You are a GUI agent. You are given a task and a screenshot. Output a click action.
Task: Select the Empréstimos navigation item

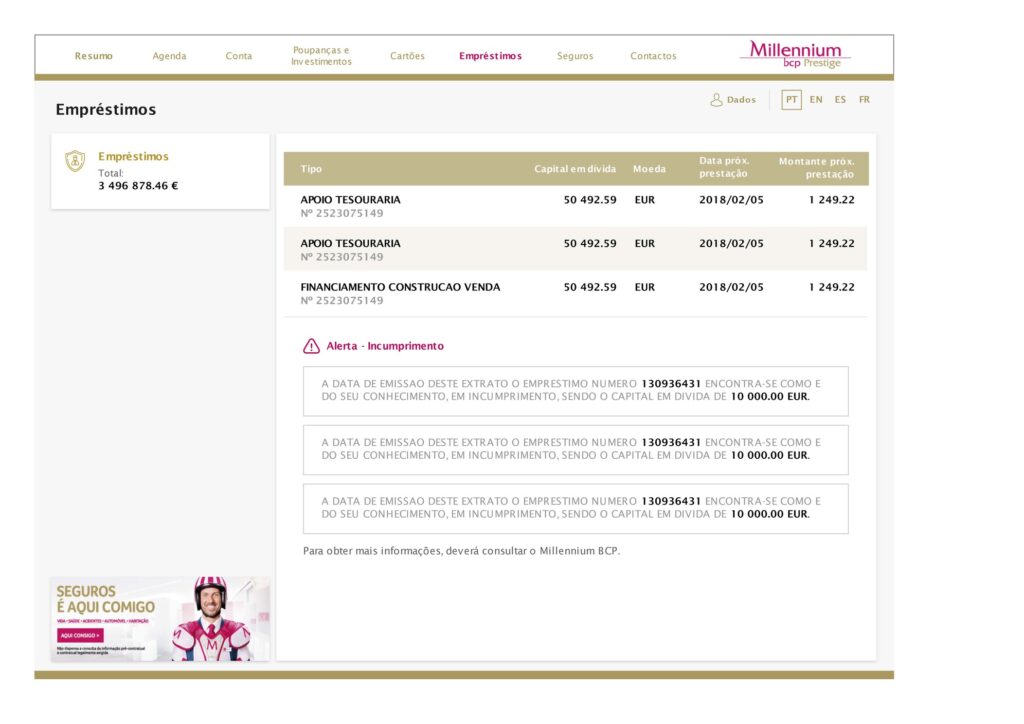(x=491, y=55)
